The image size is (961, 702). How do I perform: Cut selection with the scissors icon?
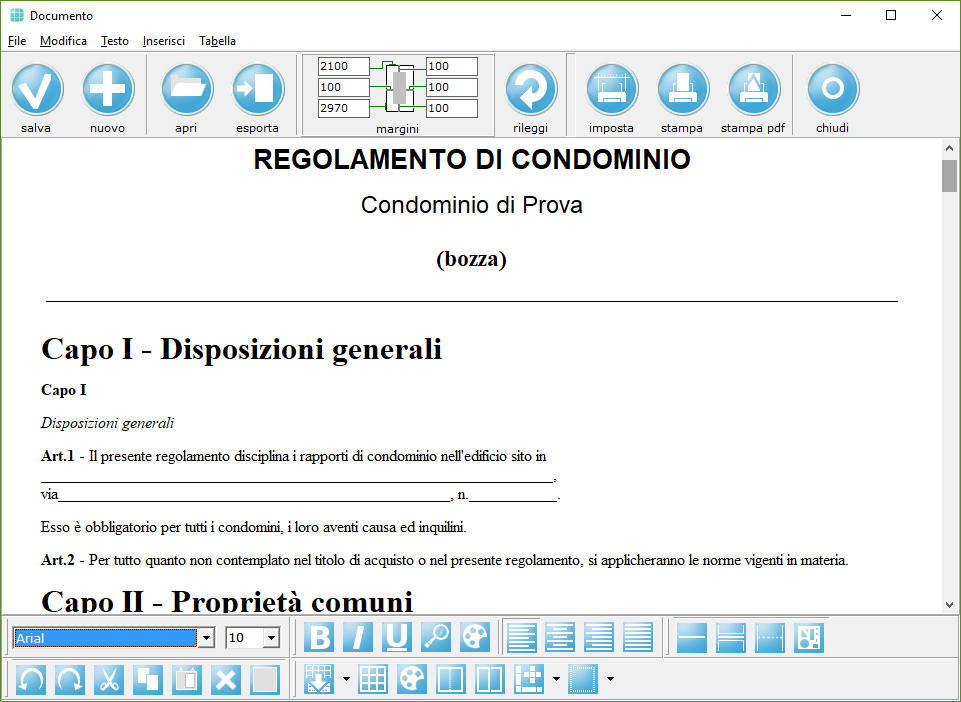[109, 679]
